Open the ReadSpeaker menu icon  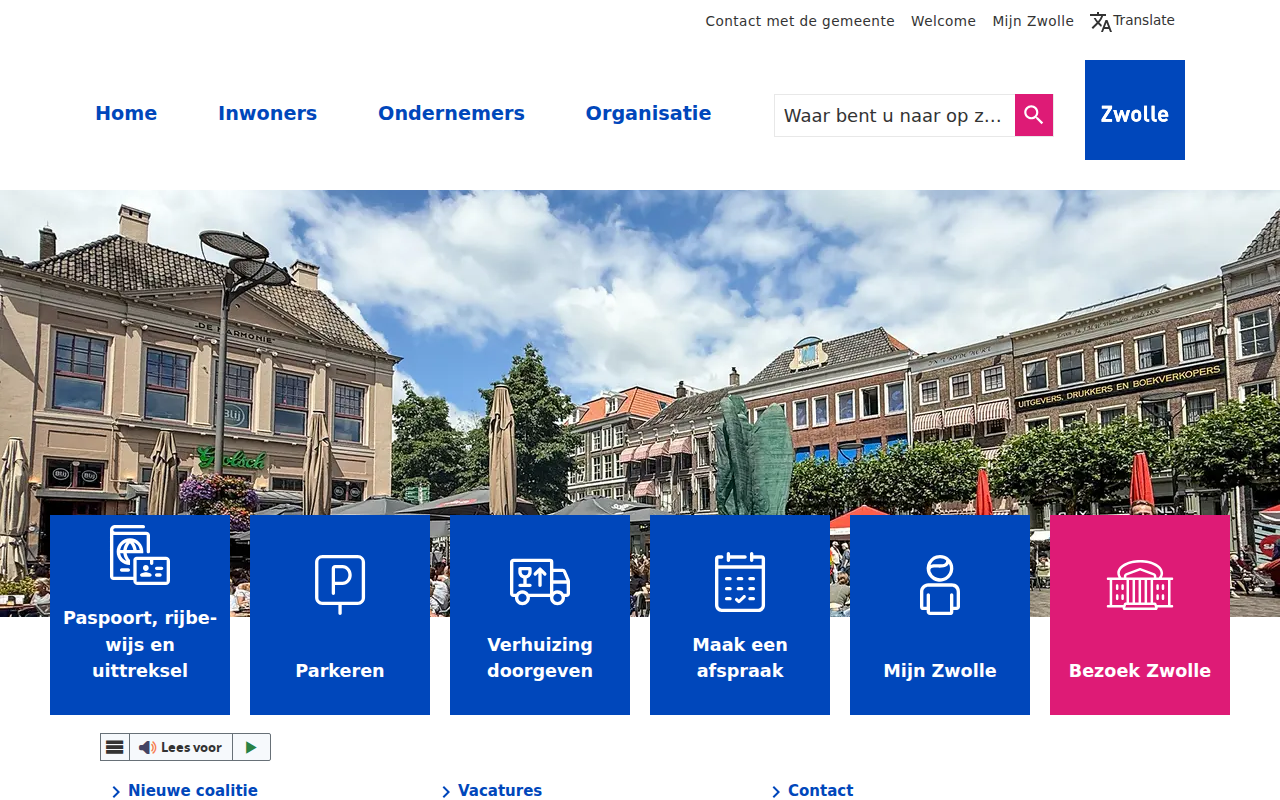pos(115,747)
